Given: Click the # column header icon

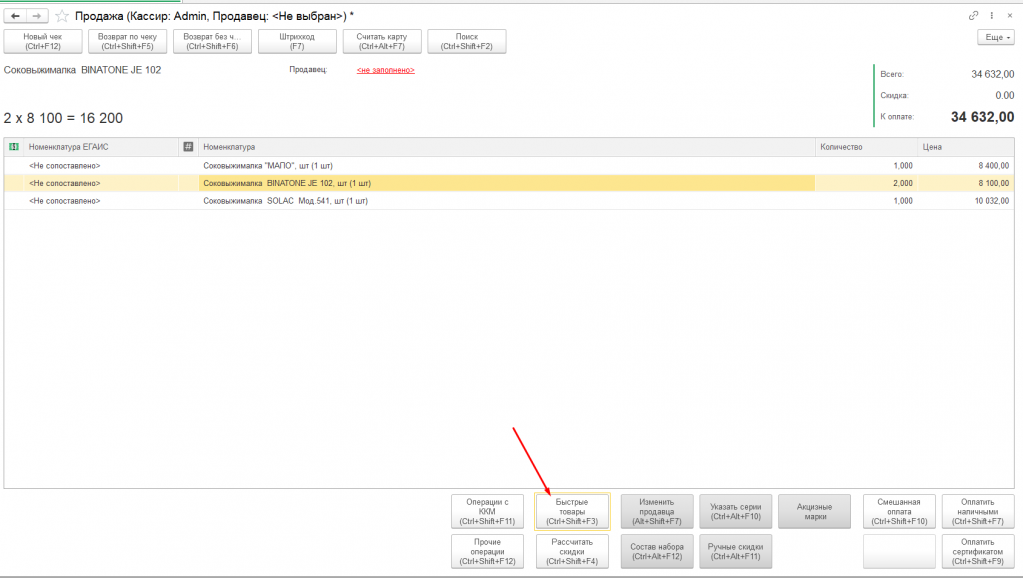Looking at the screenshot, I should pos(188,147).
